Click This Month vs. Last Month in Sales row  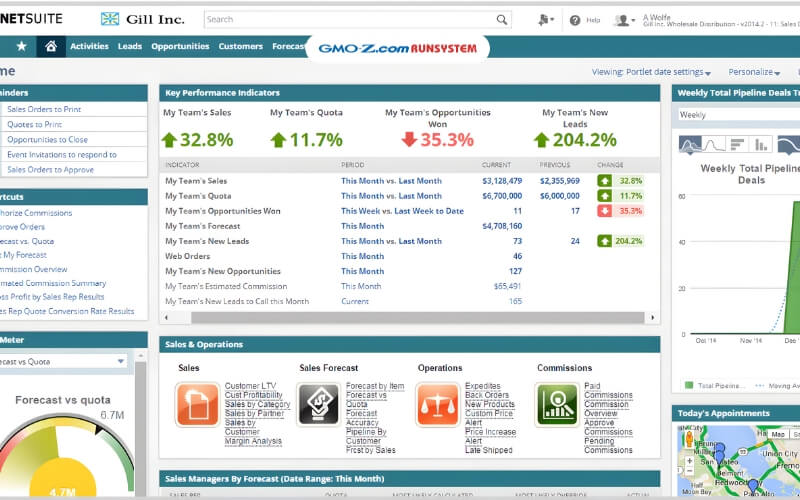tap(391, 181)
